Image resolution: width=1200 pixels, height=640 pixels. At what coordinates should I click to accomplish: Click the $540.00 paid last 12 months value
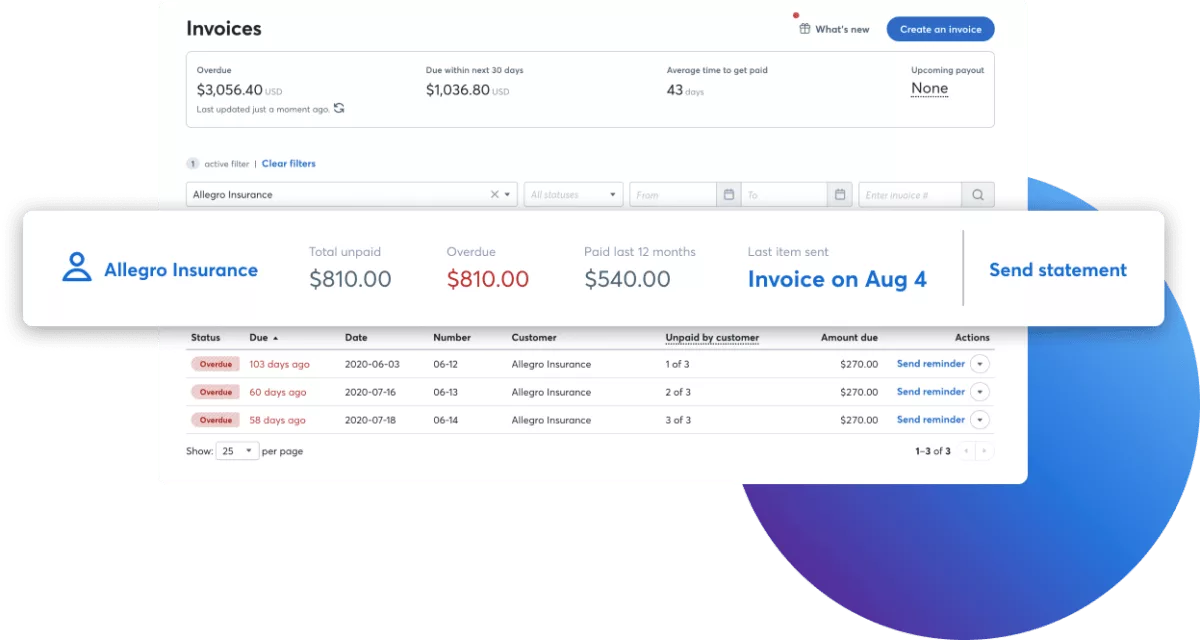[x=627, y=280]
